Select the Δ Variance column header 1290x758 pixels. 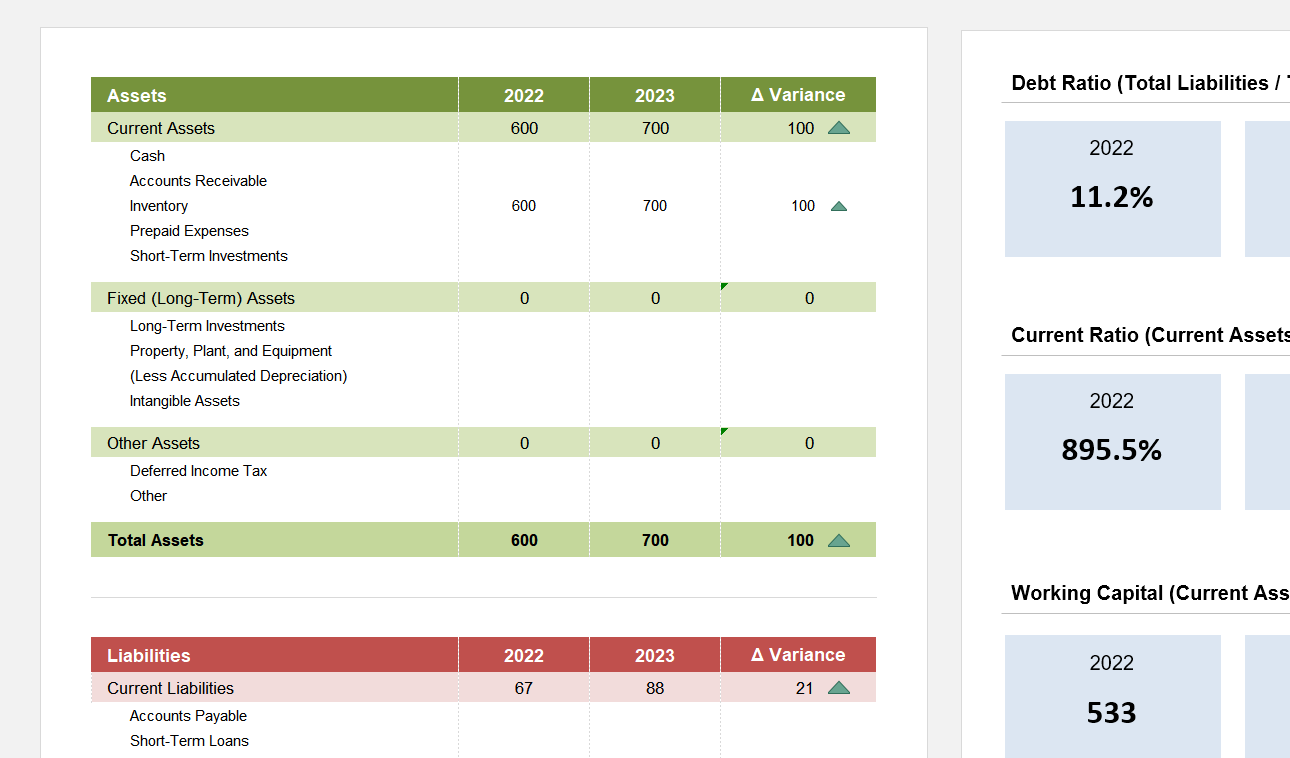798,94
